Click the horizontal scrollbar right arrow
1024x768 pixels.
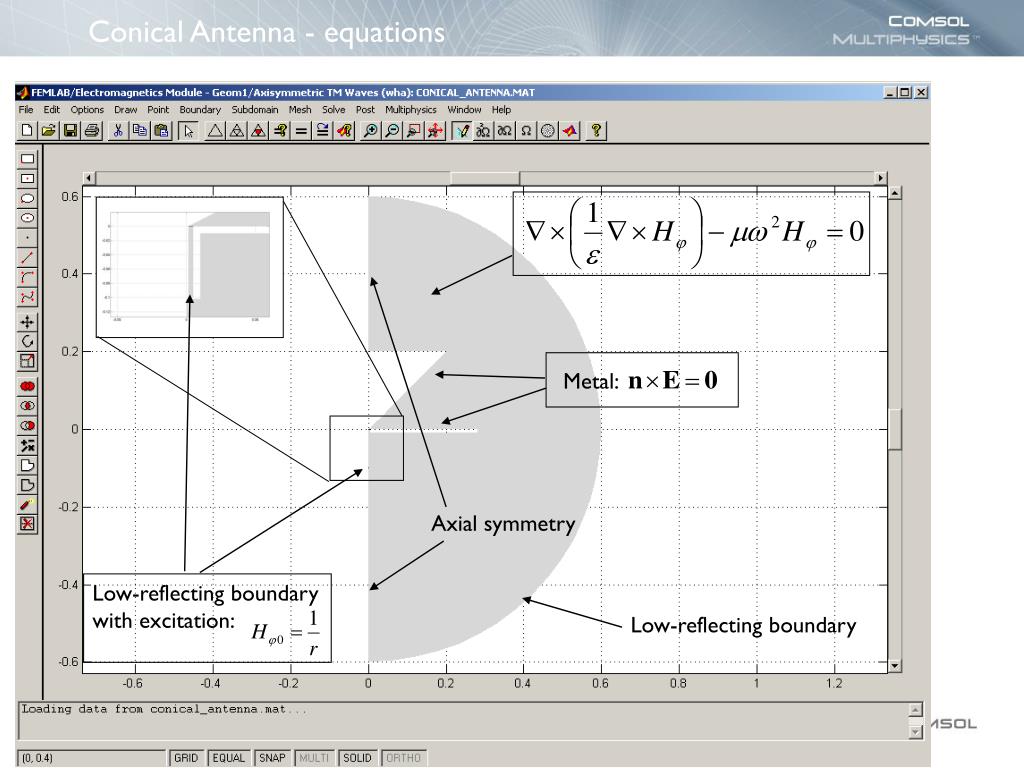tap(880, 178)
